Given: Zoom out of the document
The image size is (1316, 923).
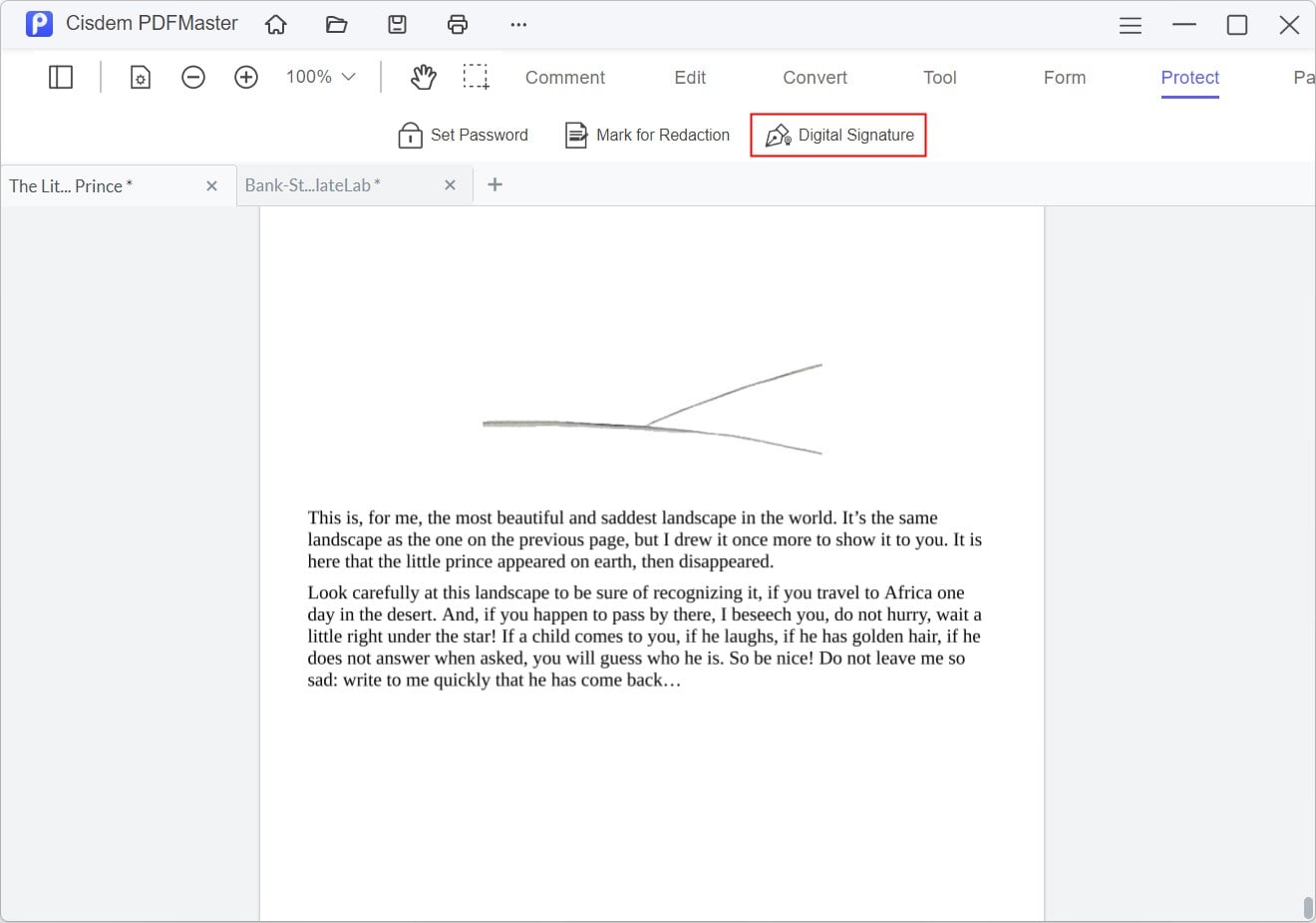Looking at the screenshot, I should pos(193,76).
